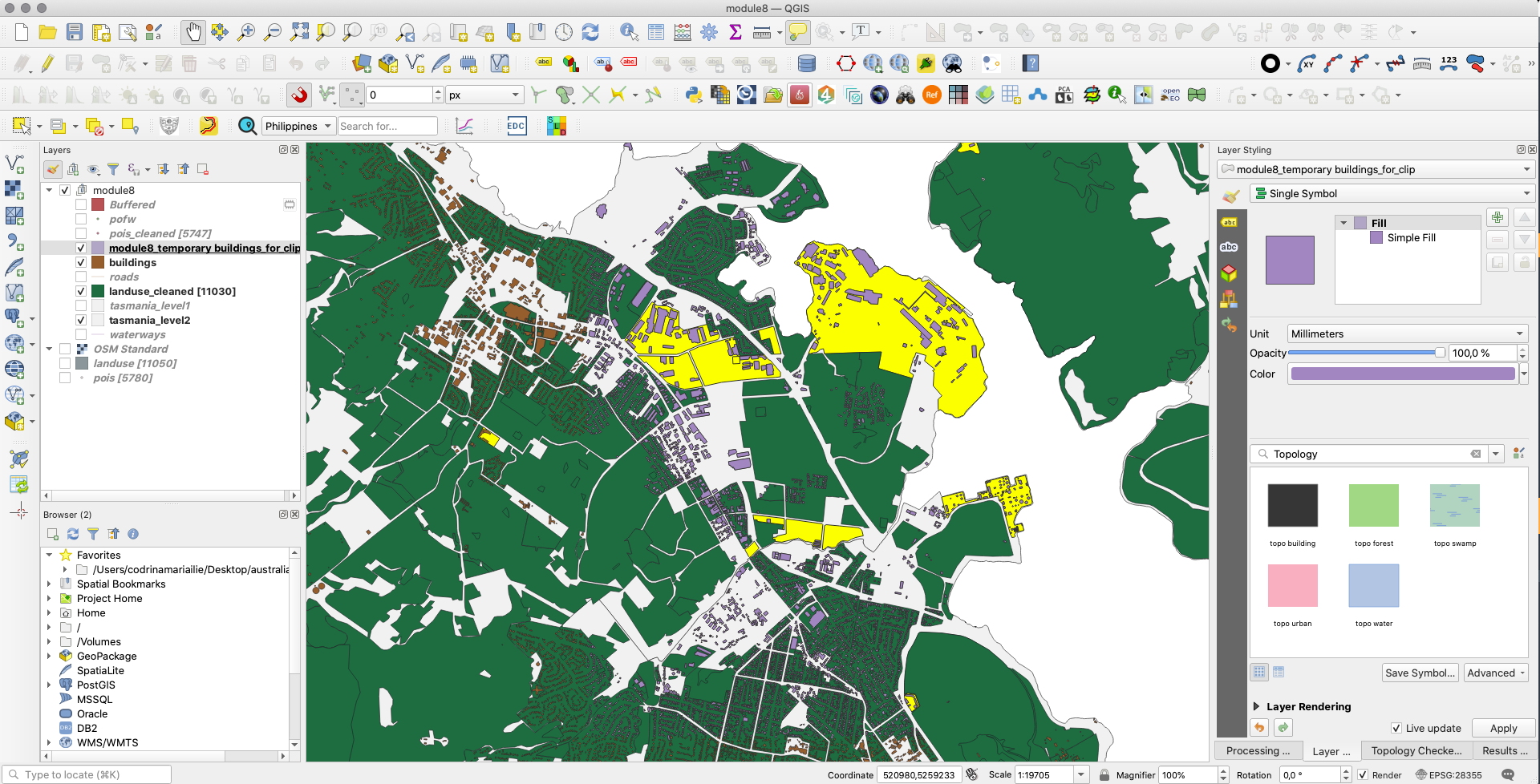Viewport: 1540px width, 784px height.
Task: Select PostGIS in the Browser panel
Action: coord(96,685)
